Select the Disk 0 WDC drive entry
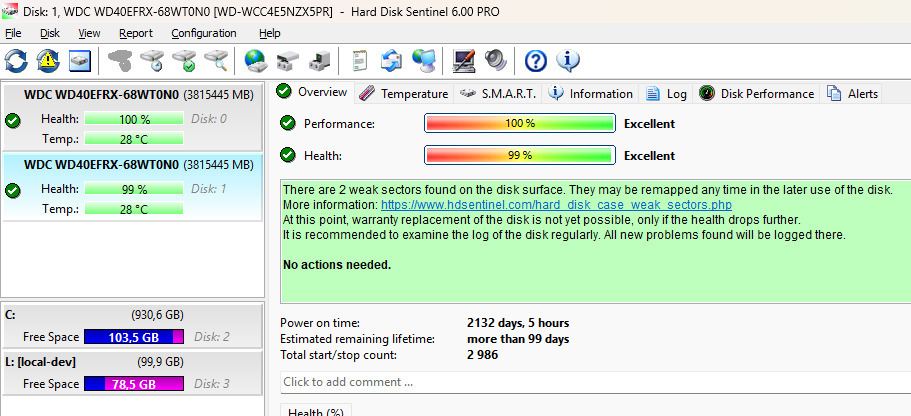The height and width of the screenshot is (416, 911). pyautogui.click(x=131, y=118)
